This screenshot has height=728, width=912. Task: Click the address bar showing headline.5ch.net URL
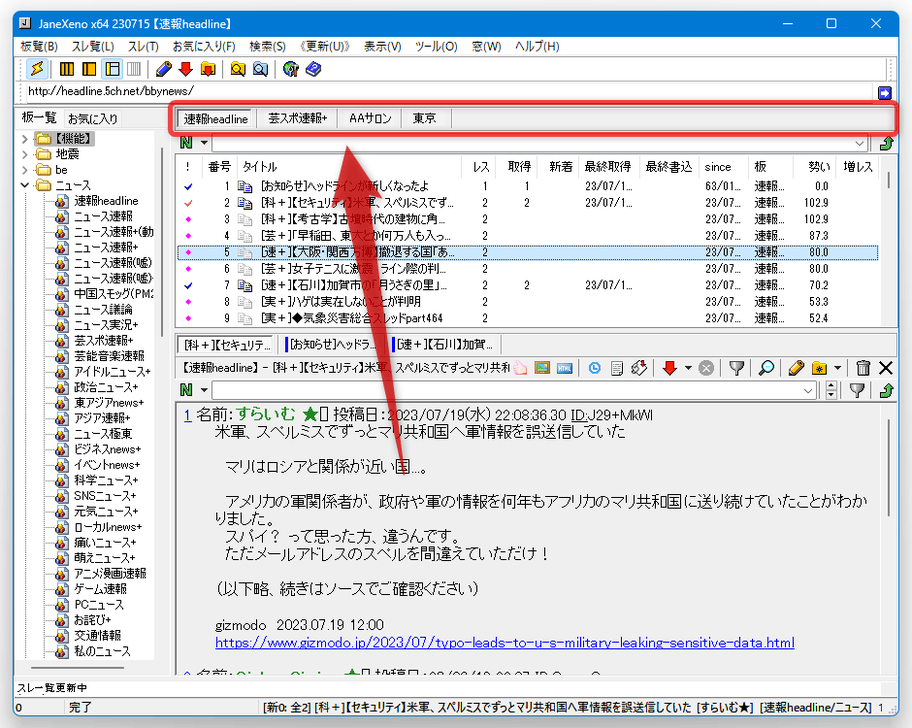click(449, 92)
